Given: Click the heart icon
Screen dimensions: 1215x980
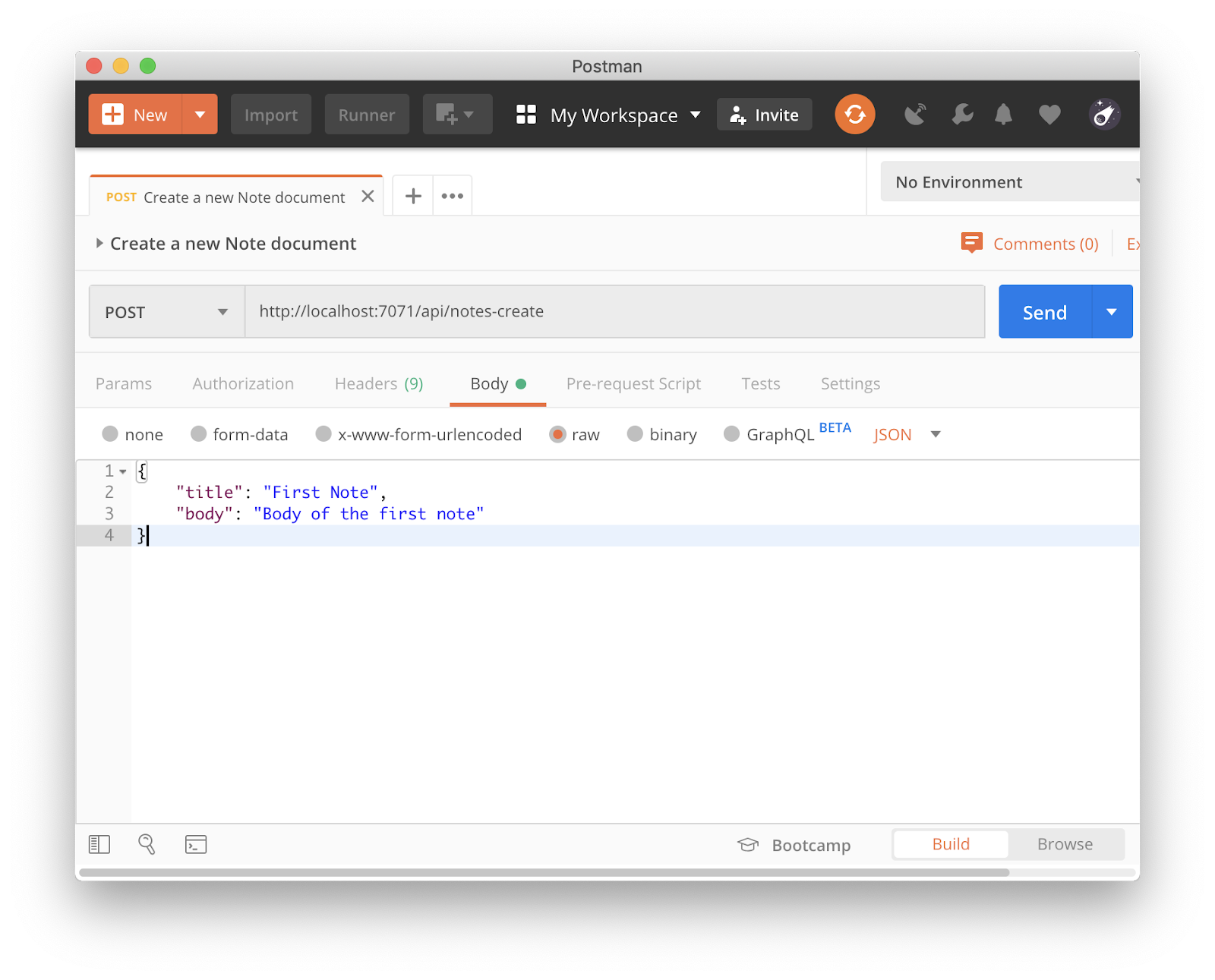Looking at the screenshot, I should (1049, 115).
